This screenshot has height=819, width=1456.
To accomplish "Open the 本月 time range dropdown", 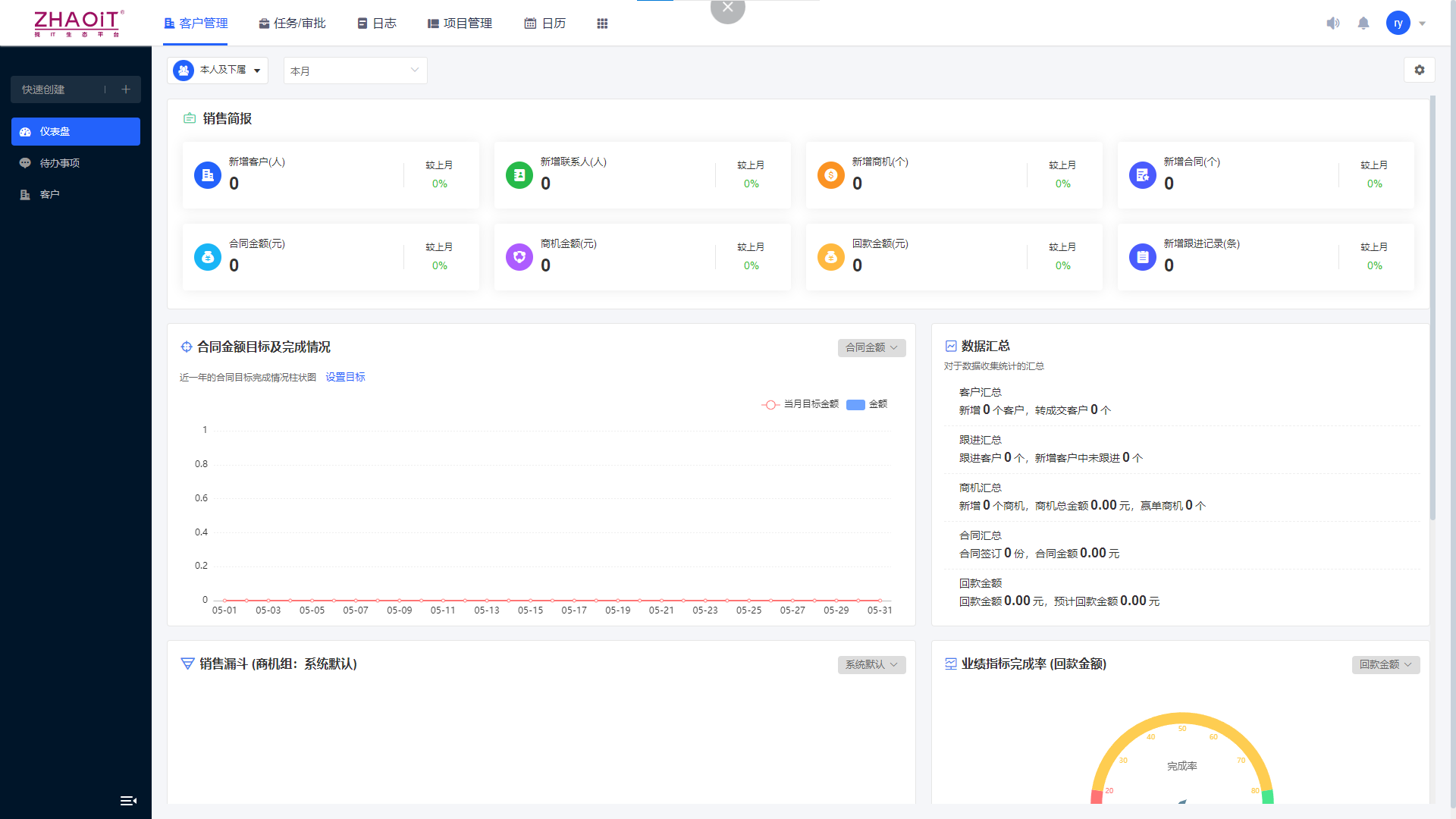I will pyautogui.click(x=355, y=71).
